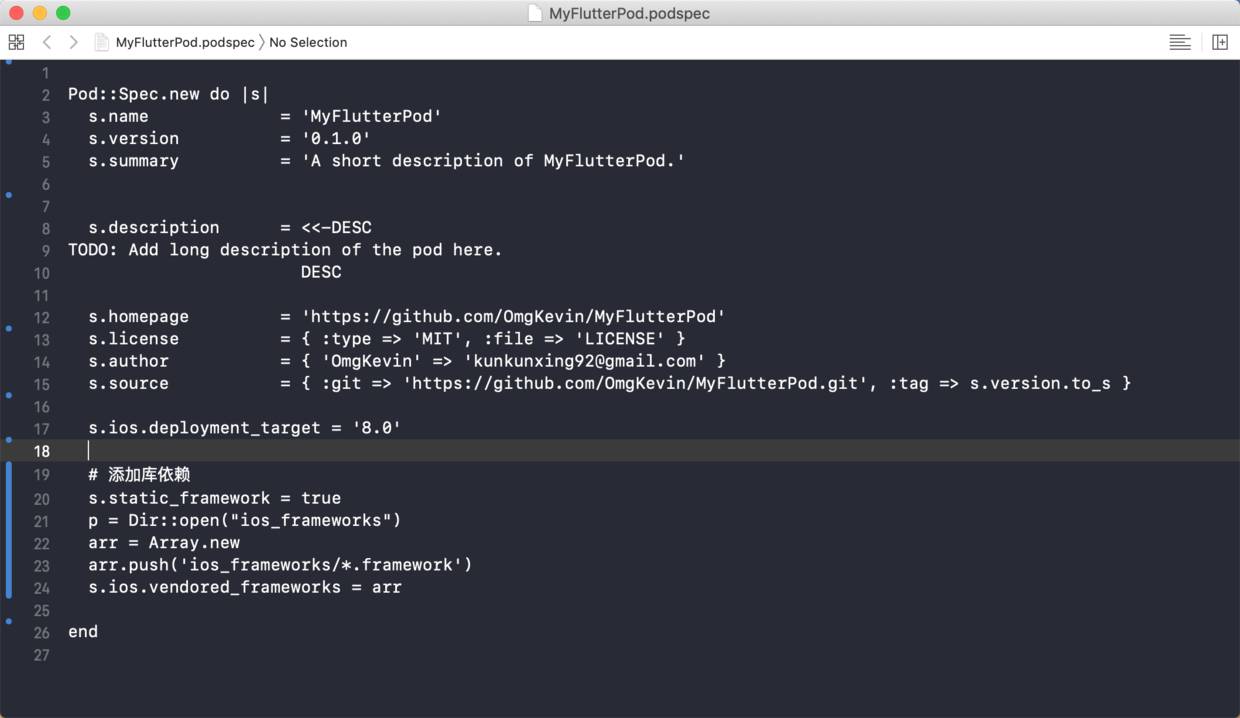Open a split editor with the Add Editor icon
The image size is (1240, 718).
point(1219,42)
